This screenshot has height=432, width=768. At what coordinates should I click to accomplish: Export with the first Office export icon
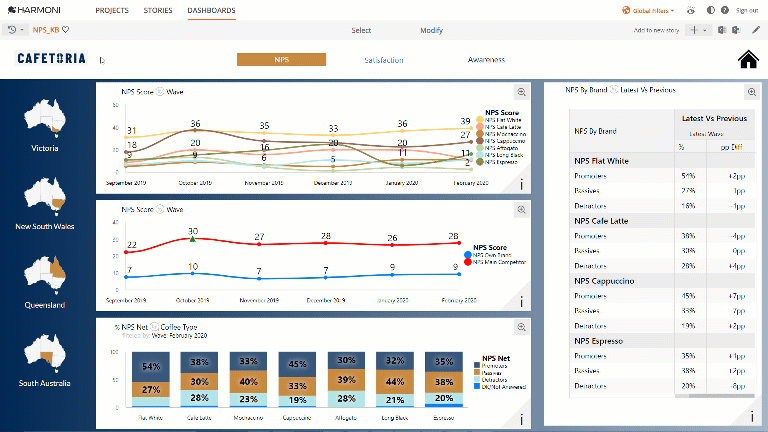point(722,30)
